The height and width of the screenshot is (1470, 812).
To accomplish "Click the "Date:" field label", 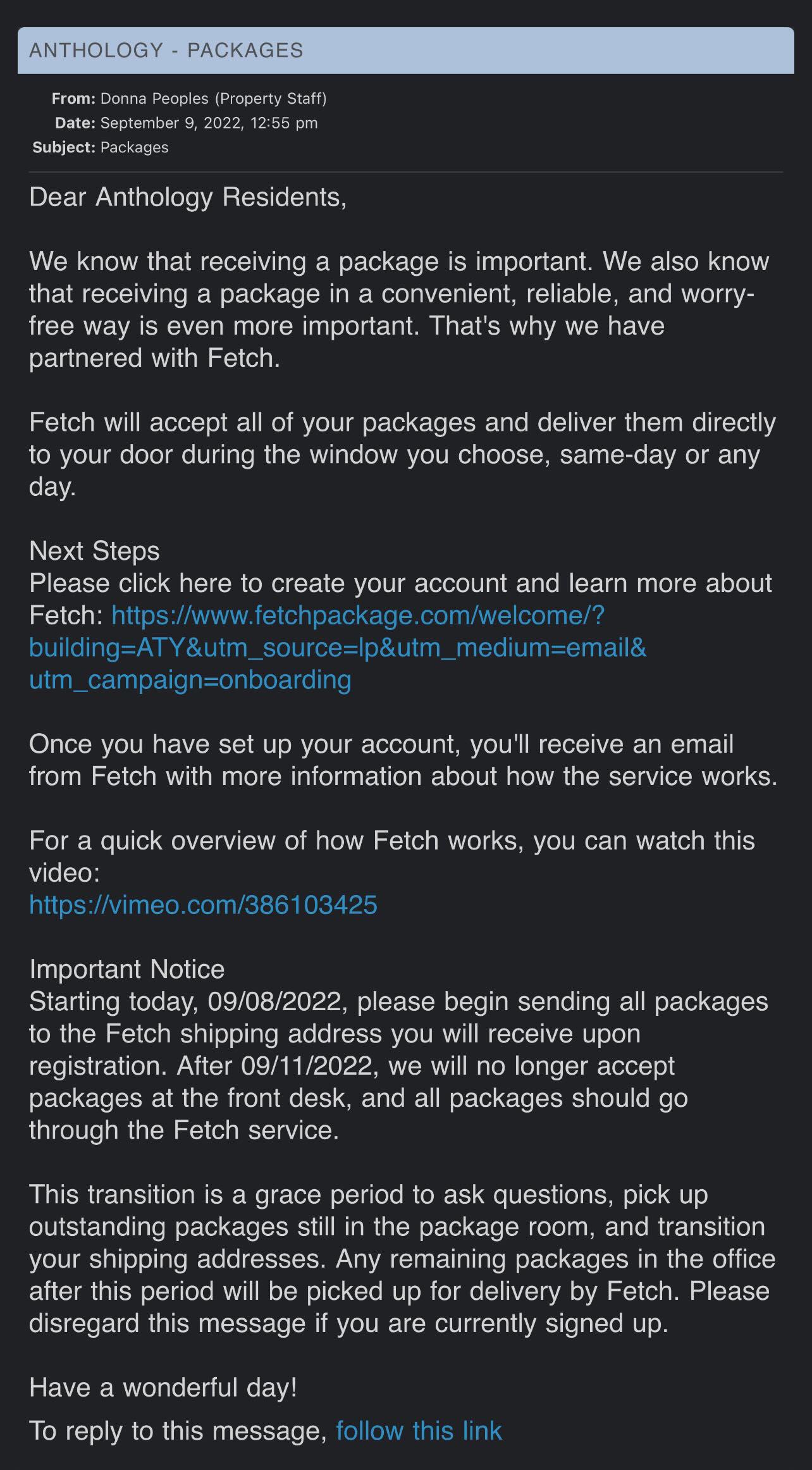I will tap(75, 123).
